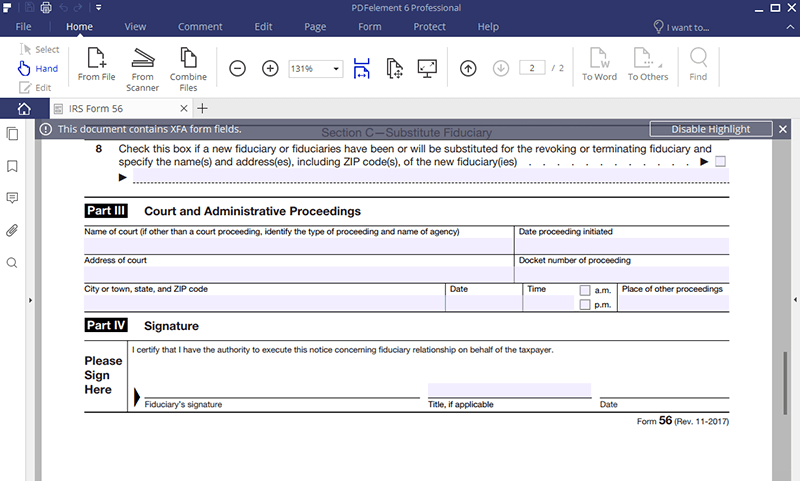The width and height of the screenshot is (800, 481).
Task: Check the line 8 substitute fiduciary box
Action: tap(720, 162)
